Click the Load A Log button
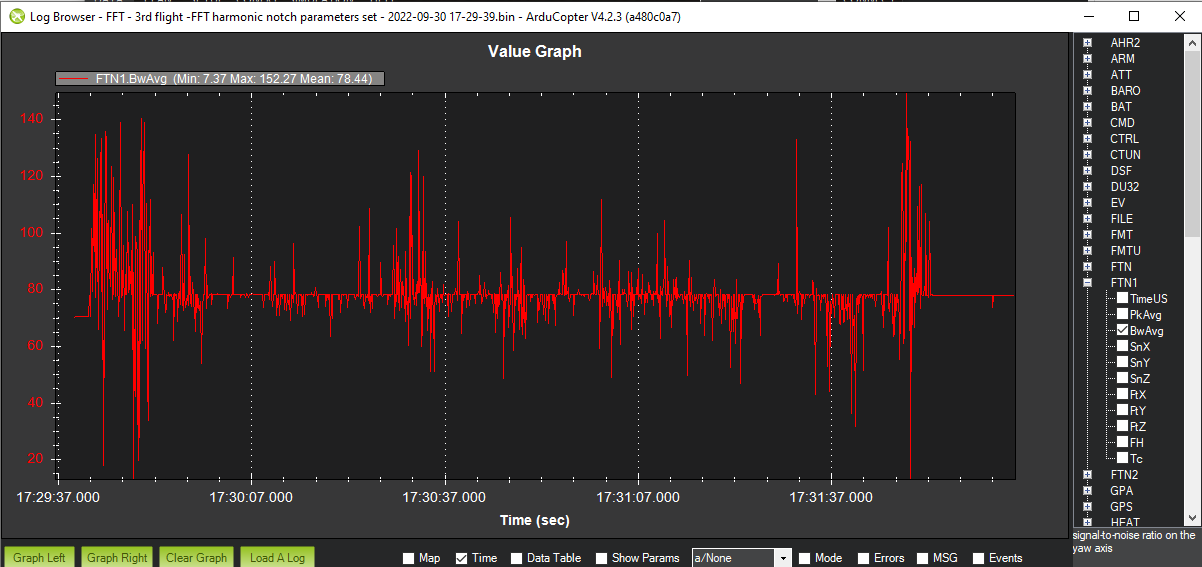The width and height of the screenshot is (1202, 567). [277, 558]
